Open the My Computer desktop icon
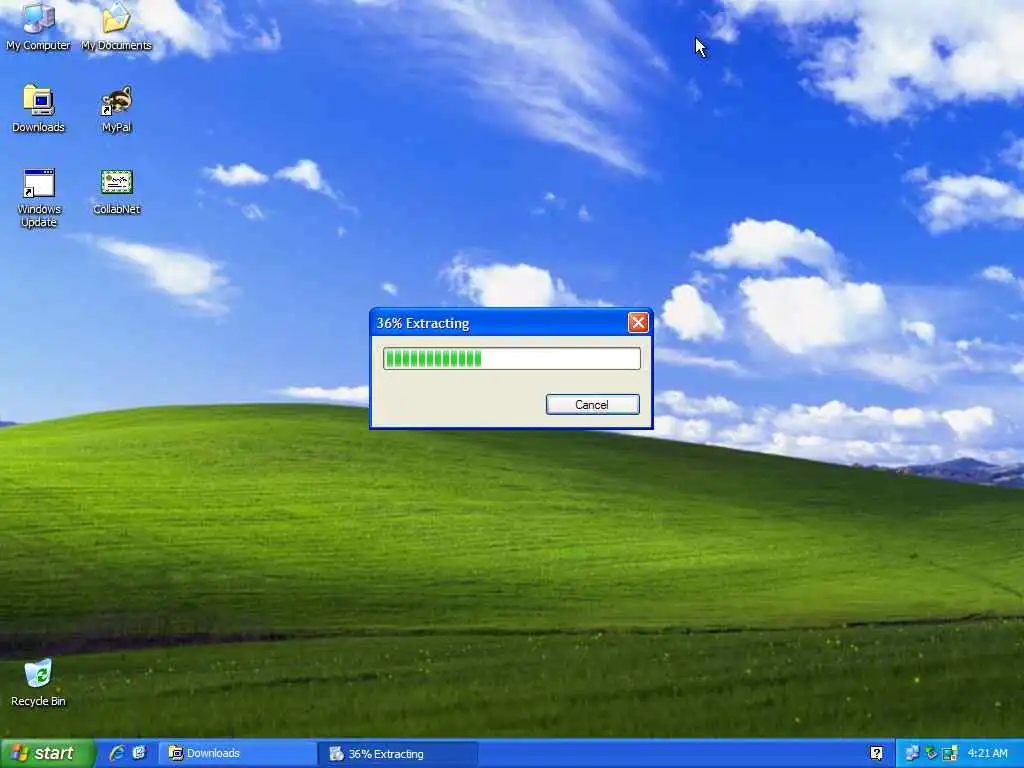Image resolution: width=1024 pixels, height=768 pixels. coord(38,26)
